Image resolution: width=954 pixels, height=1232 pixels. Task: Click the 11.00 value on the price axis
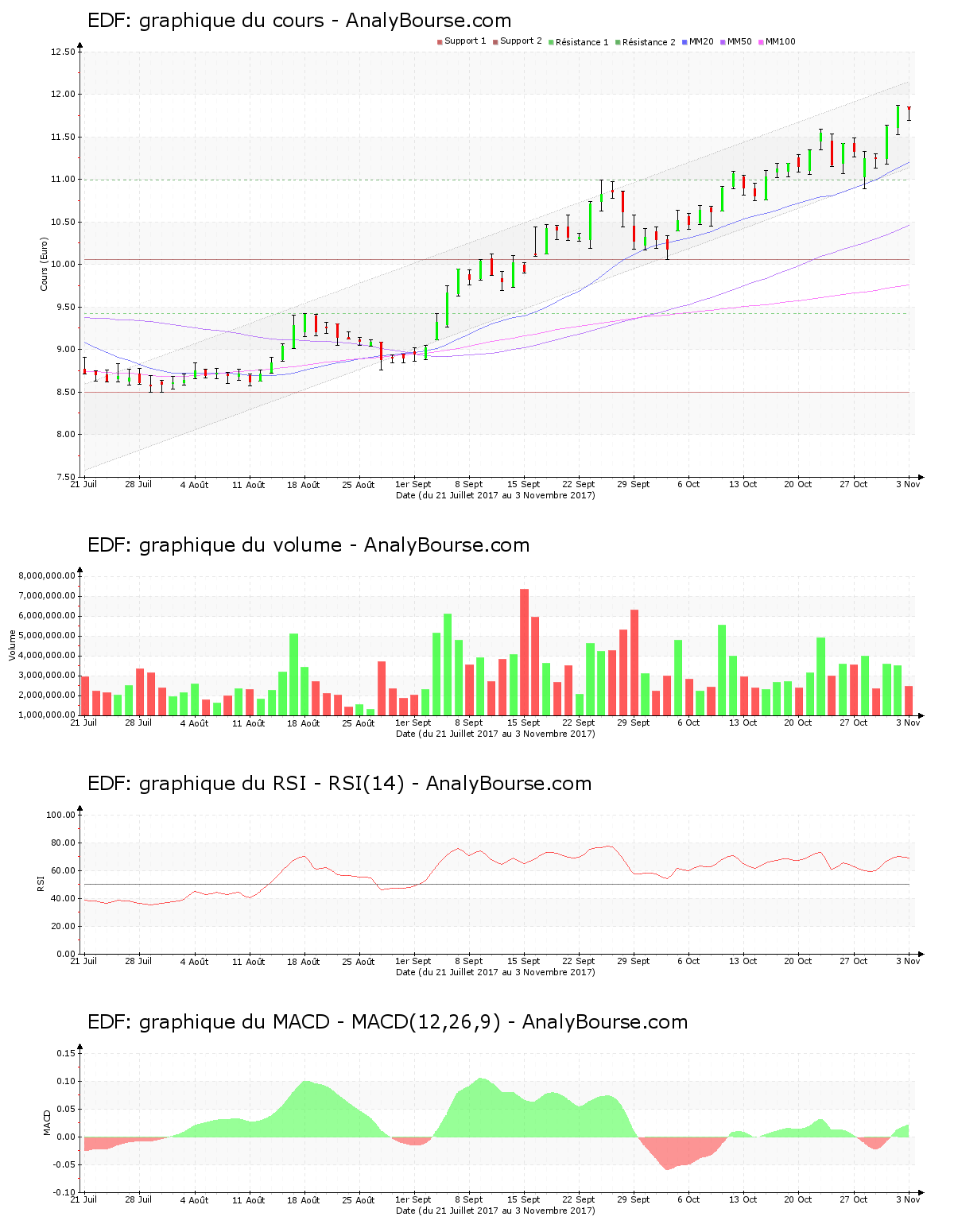tap(63, 180)
